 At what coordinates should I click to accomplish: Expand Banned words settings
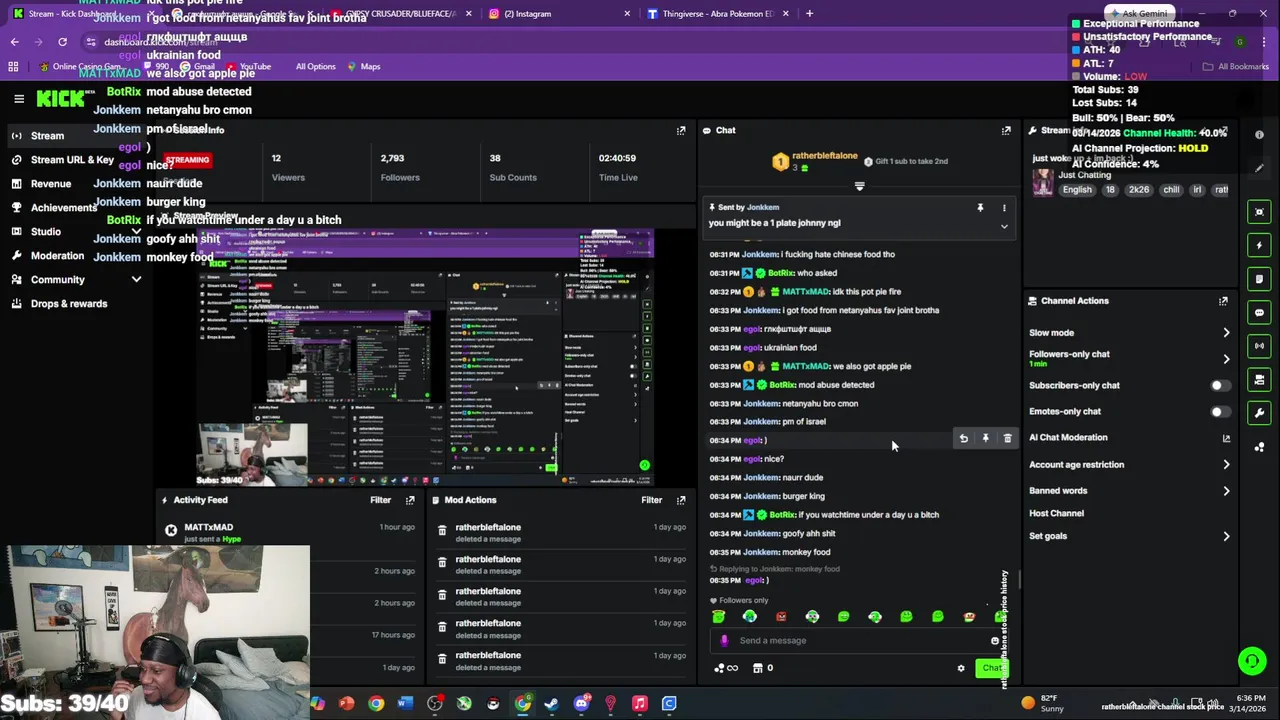pos(1226,491)
